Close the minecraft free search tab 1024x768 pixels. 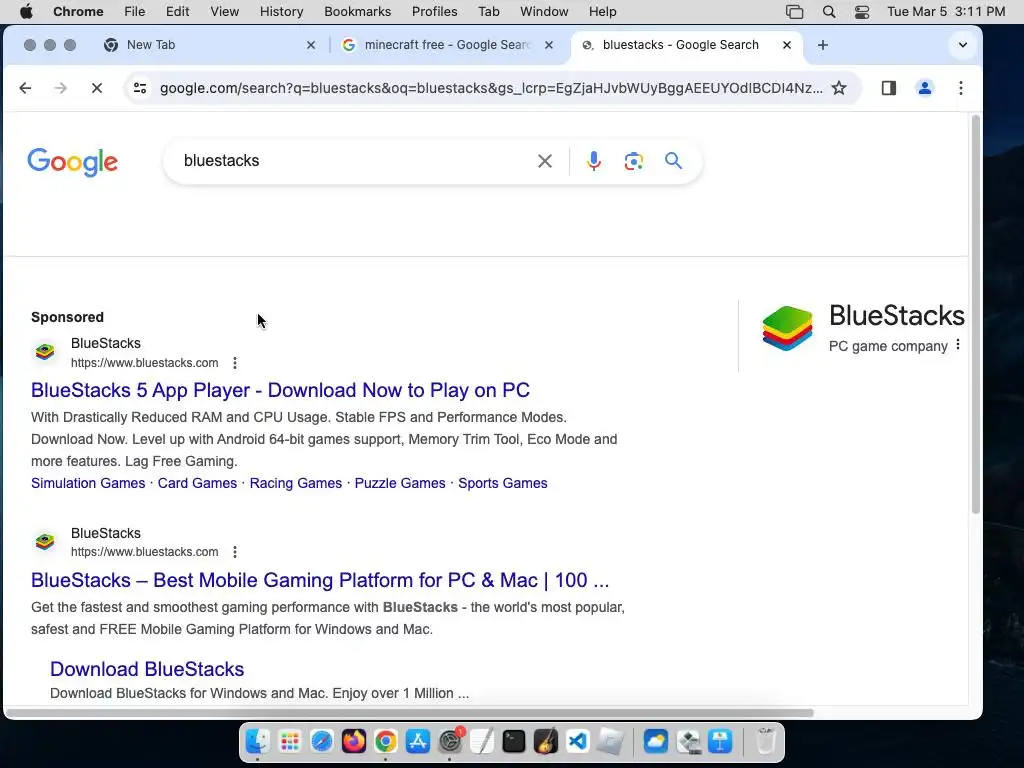click(x=549, y=45)
